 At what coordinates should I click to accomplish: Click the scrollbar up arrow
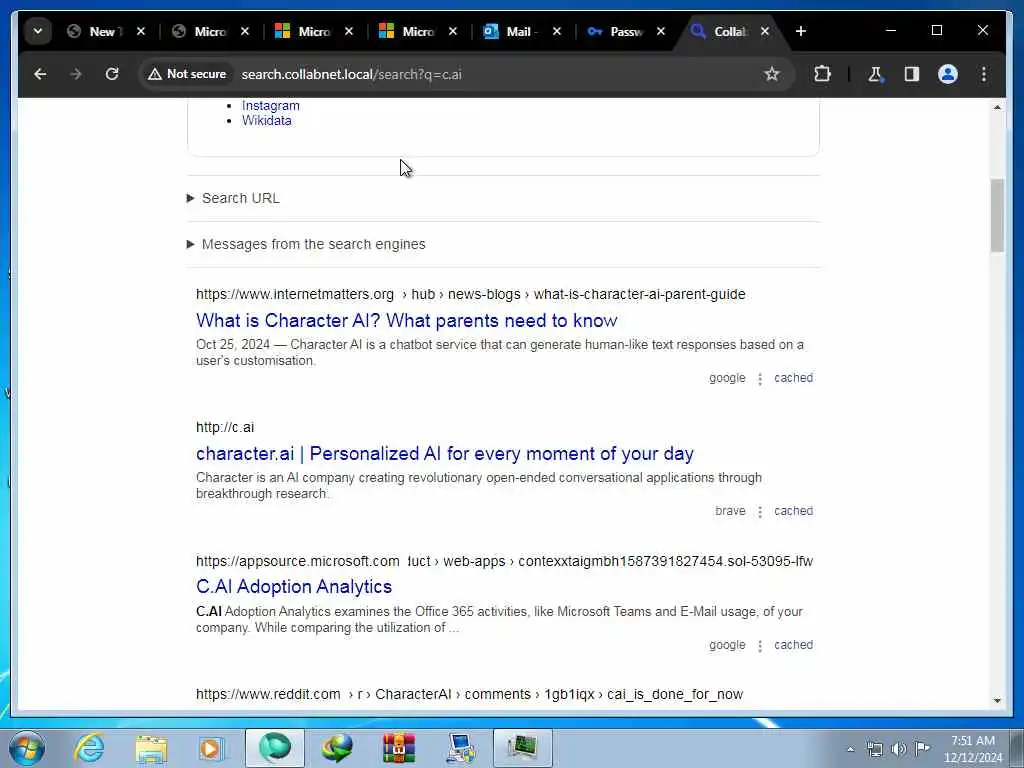click(997, 106)
